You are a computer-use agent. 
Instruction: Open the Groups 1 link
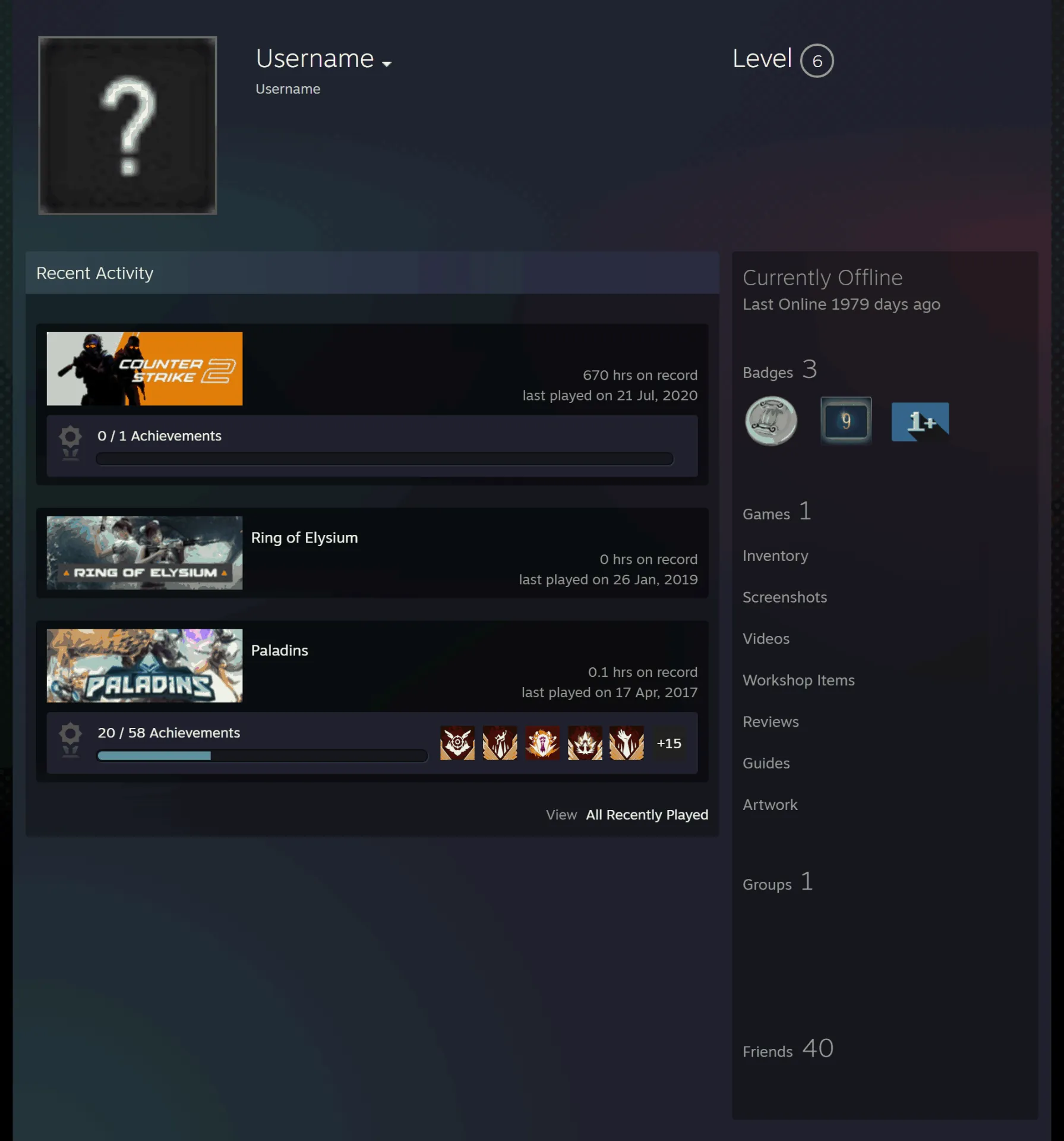(x=778, y=882)
